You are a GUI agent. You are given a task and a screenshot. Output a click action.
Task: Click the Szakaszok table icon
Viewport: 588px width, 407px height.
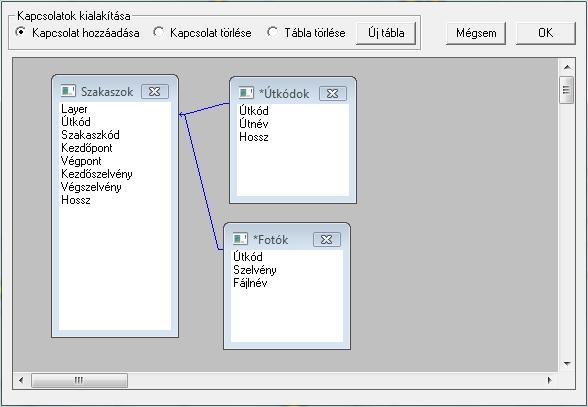click(x=68, y=91)
